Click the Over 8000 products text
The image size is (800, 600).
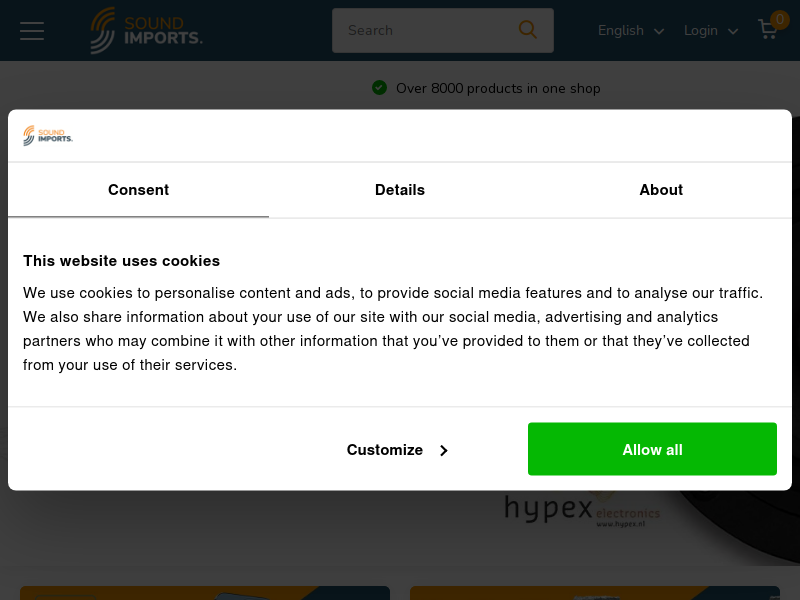click(498, 88)
